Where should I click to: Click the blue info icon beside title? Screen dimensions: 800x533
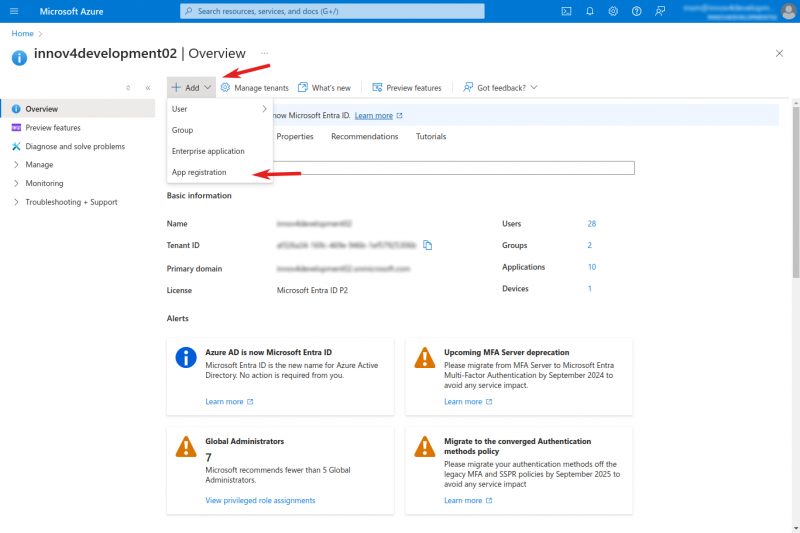(x=19, y=58)
